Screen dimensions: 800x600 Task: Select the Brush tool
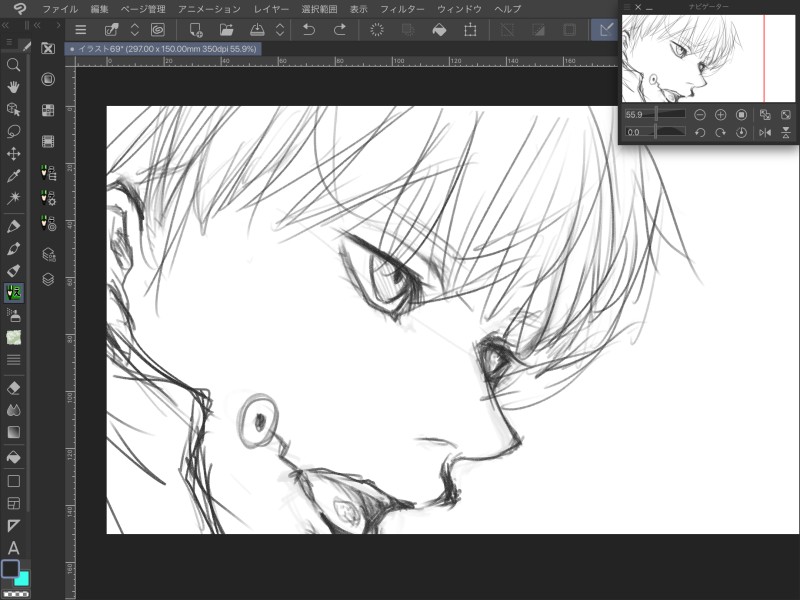(x=13, y=270)
